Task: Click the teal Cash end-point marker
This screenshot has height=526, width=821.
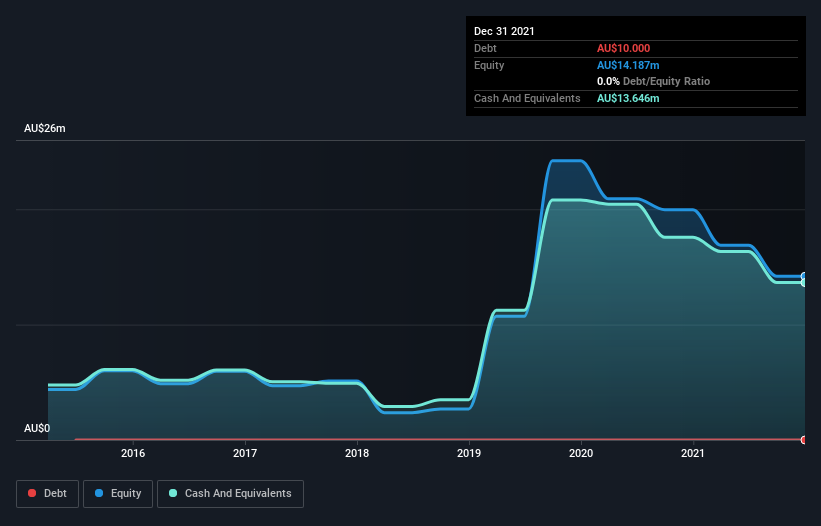Action: tap(804, 283)
